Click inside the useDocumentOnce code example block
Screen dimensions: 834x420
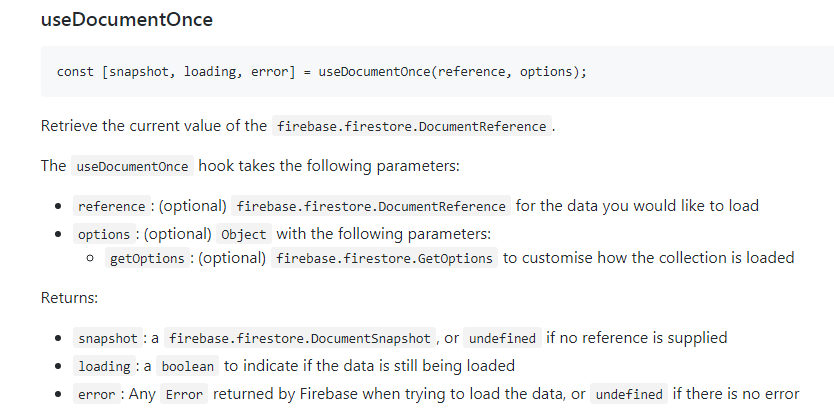322,72
